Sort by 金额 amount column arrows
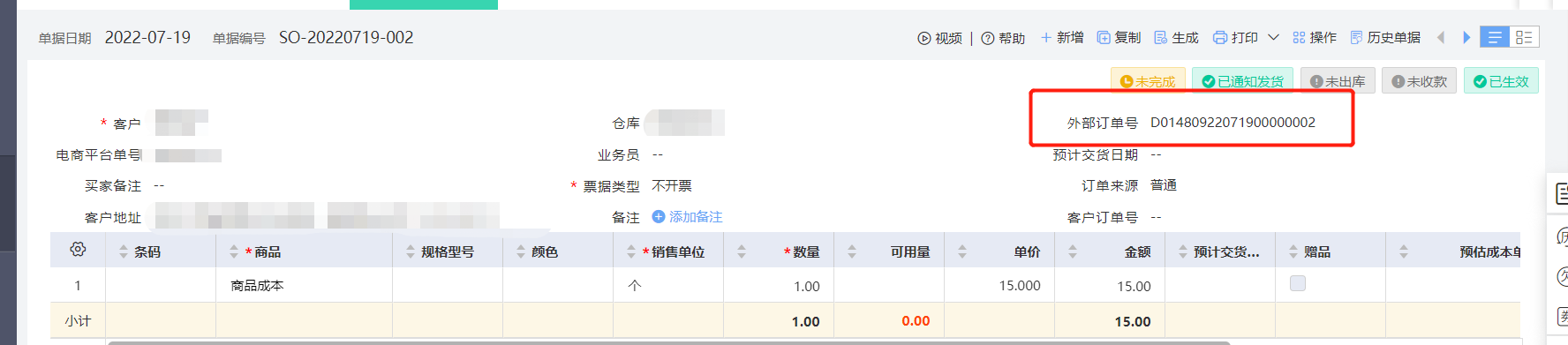1568x345 pixels. 1073,251
